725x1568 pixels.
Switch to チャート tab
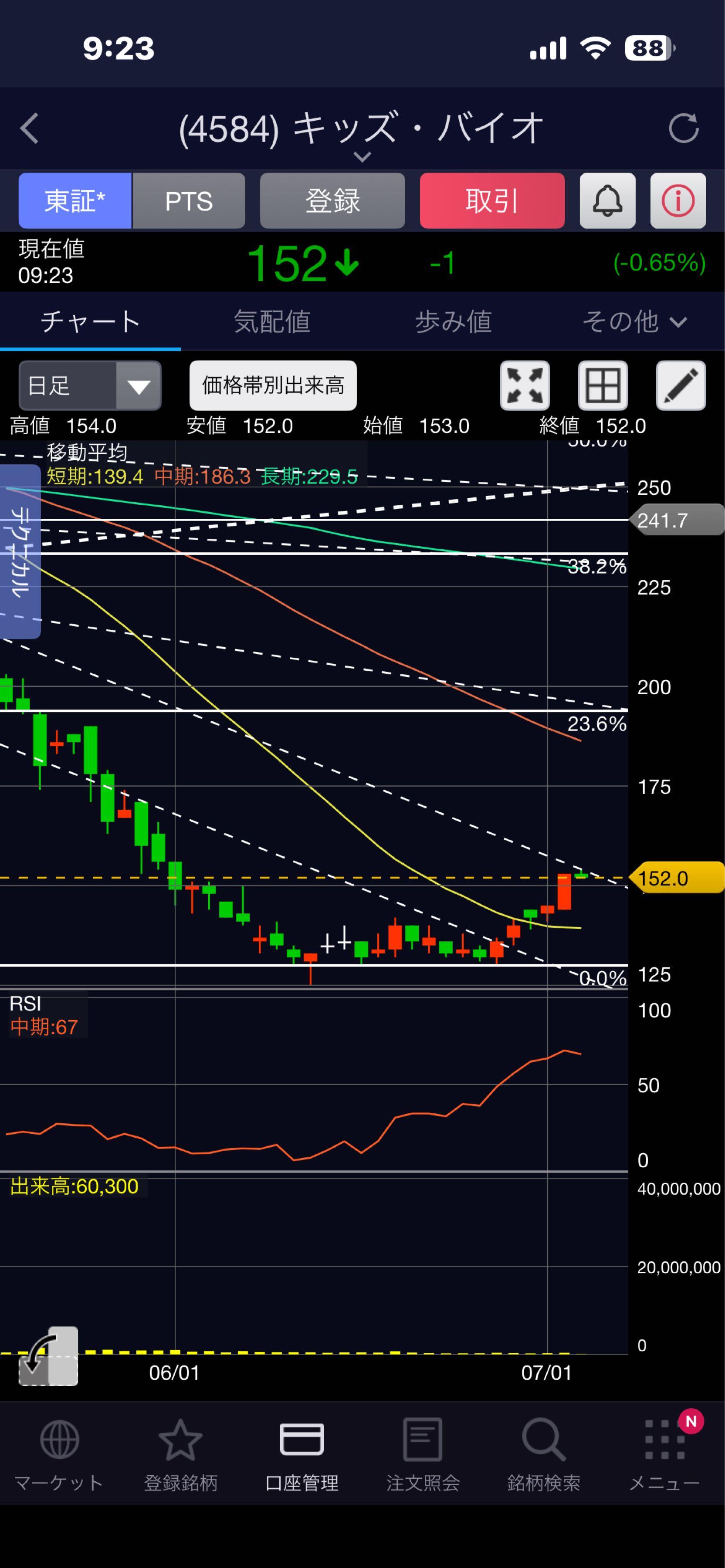[x=90, y=321]
